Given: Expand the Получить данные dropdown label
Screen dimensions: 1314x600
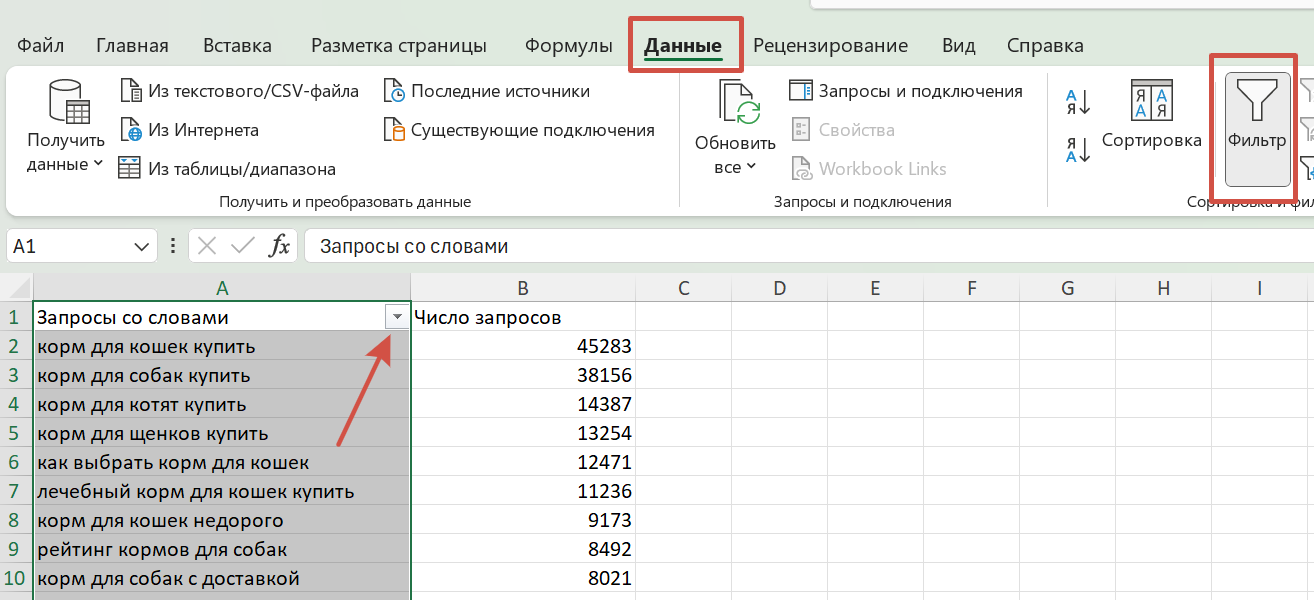Looking at the screenshot, I should pyautogui.click(x=66, y=153).
